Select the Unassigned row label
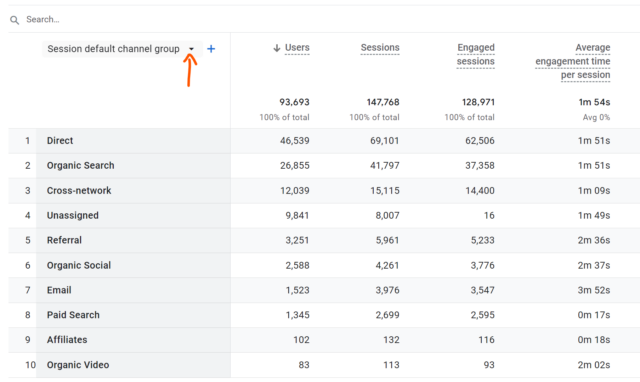Viewport: 640px width, 382px height. 73,215
